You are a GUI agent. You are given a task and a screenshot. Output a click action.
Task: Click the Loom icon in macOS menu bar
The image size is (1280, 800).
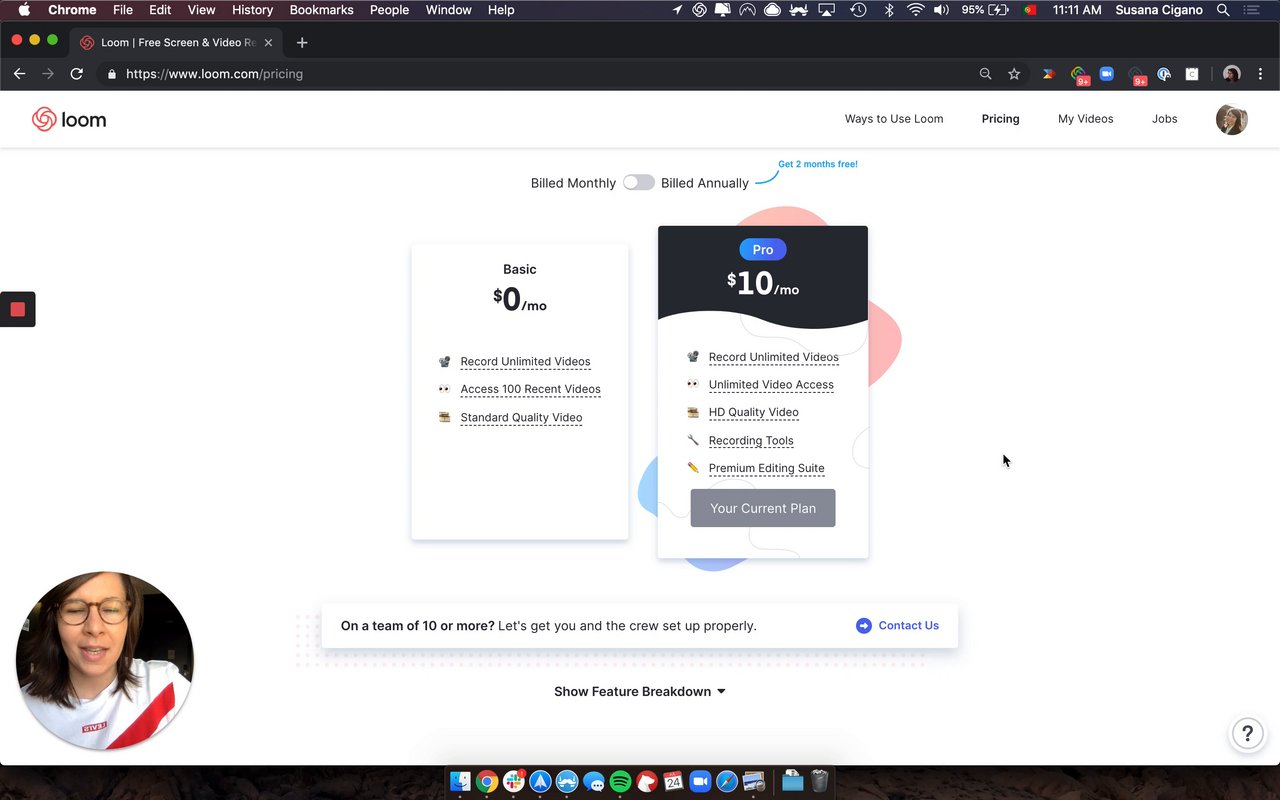coord(700,10)
